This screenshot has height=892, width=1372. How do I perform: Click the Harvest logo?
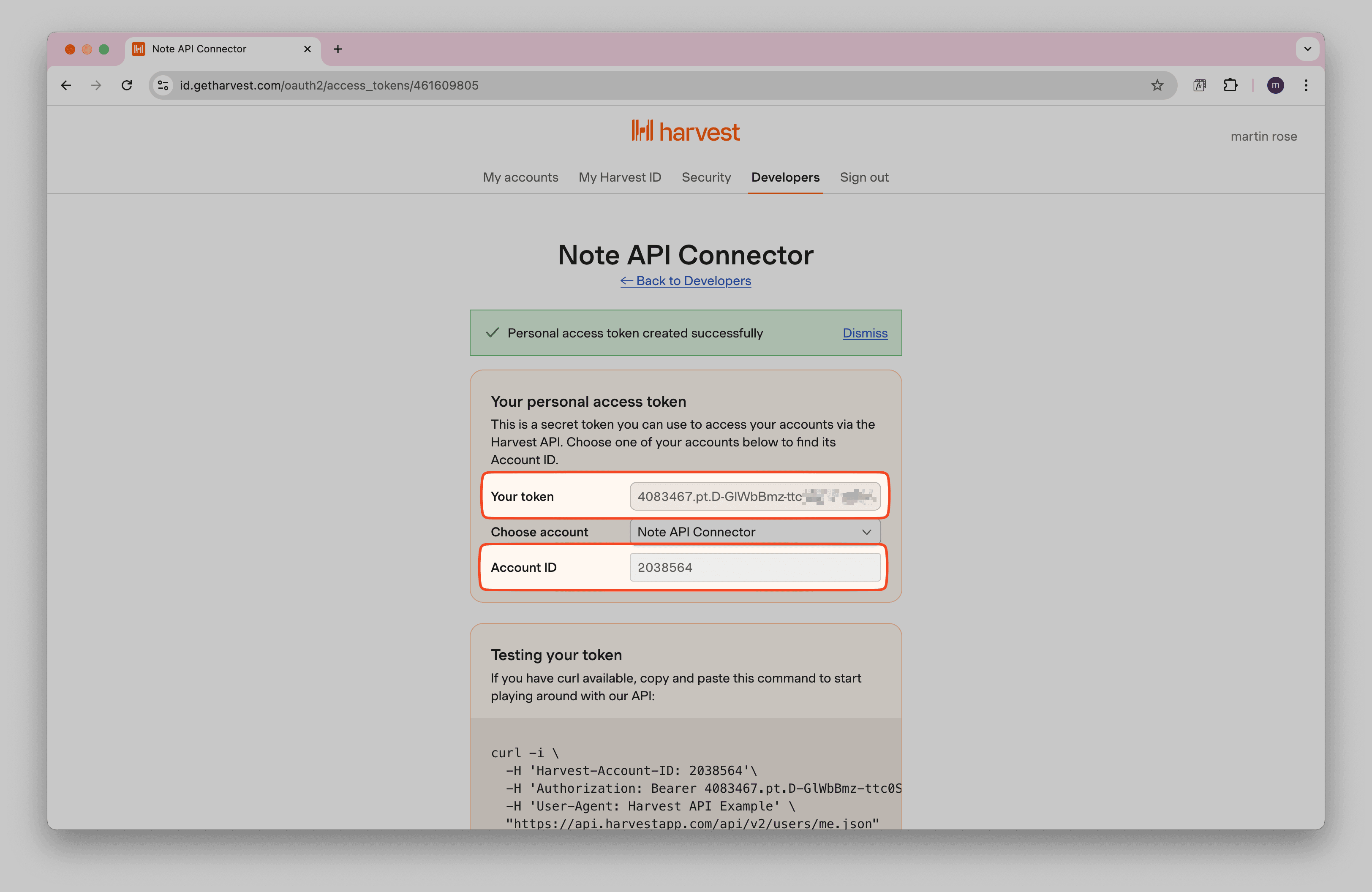[686, 131]
